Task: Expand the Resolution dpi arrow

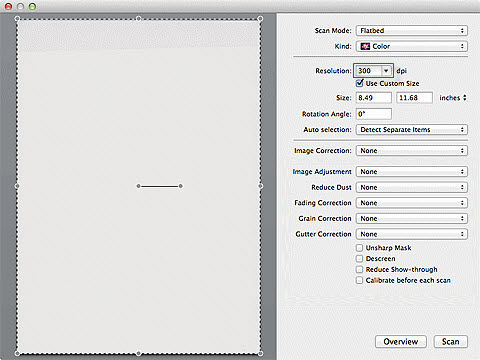Action: tap(386, 71)
